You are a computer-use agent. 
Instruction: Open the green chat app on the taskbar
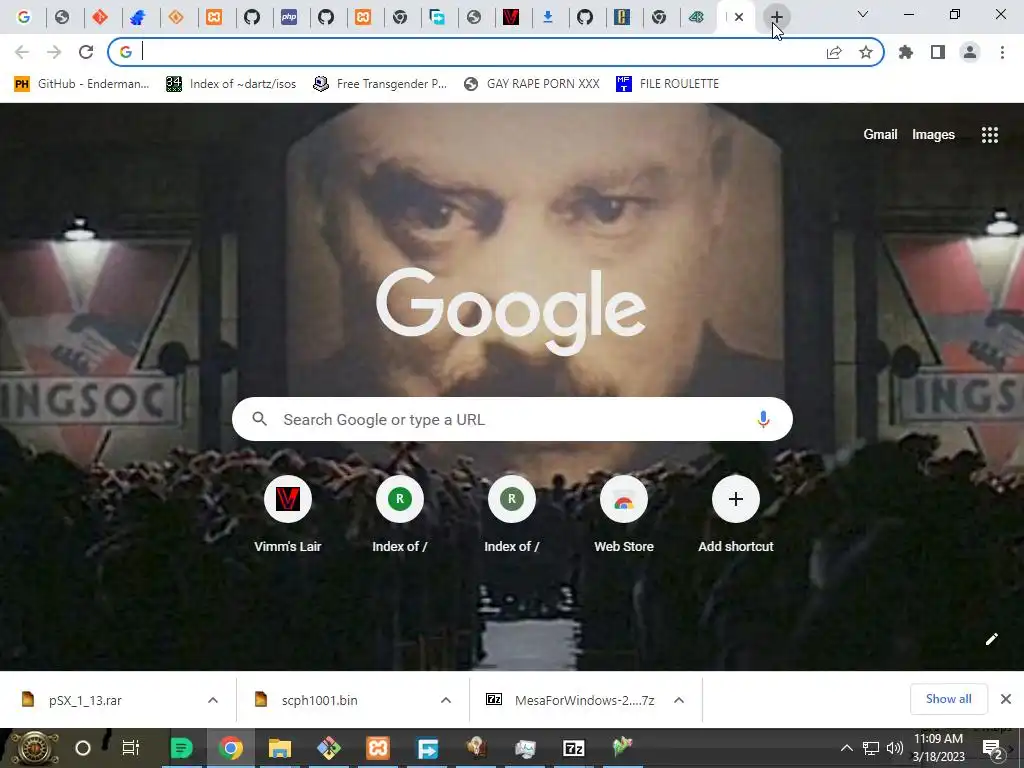182,748
